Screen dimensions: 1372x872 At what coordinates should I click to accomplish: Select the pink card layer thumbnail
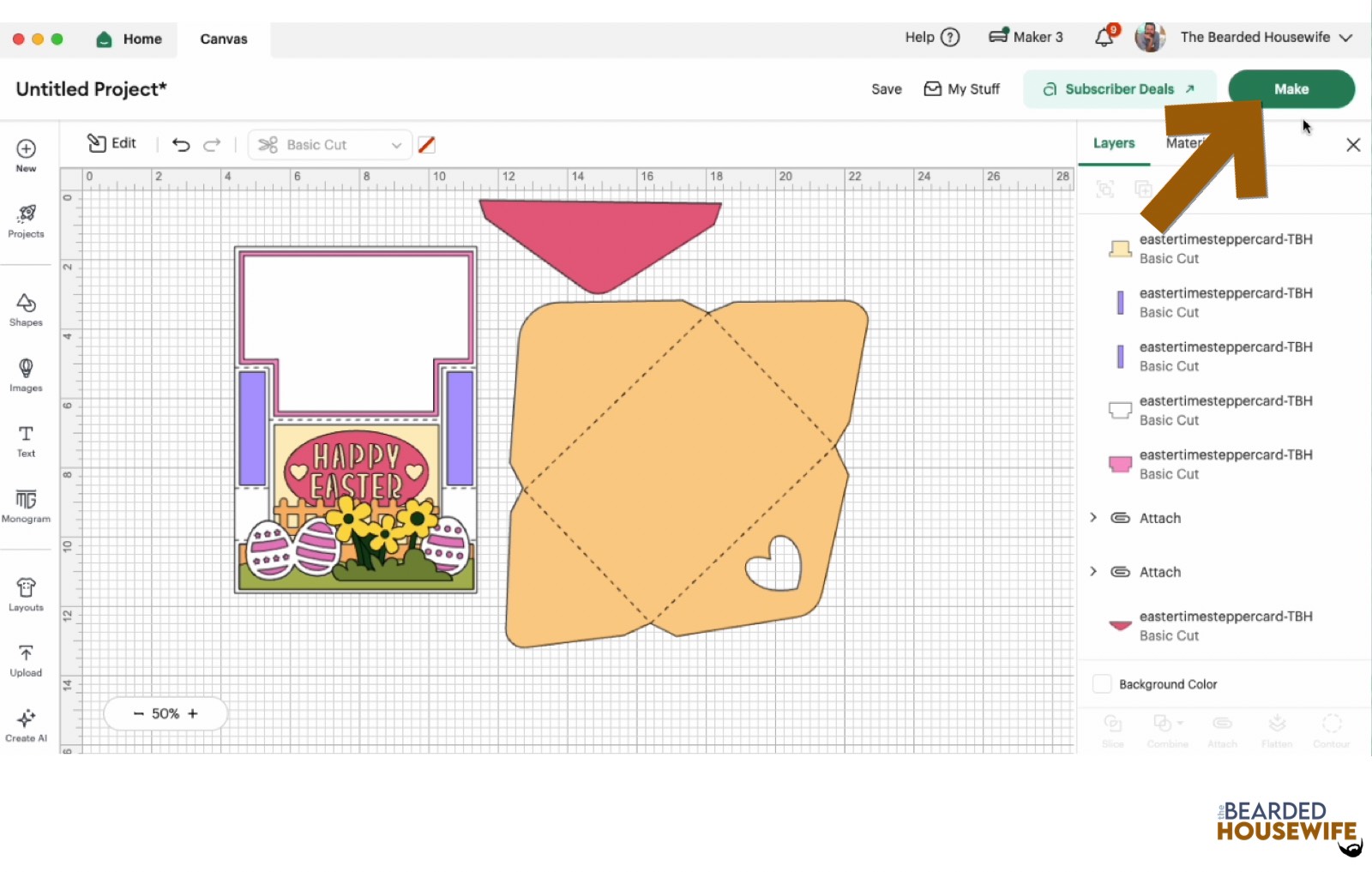pyautogui.click(x=1120, y=464)
